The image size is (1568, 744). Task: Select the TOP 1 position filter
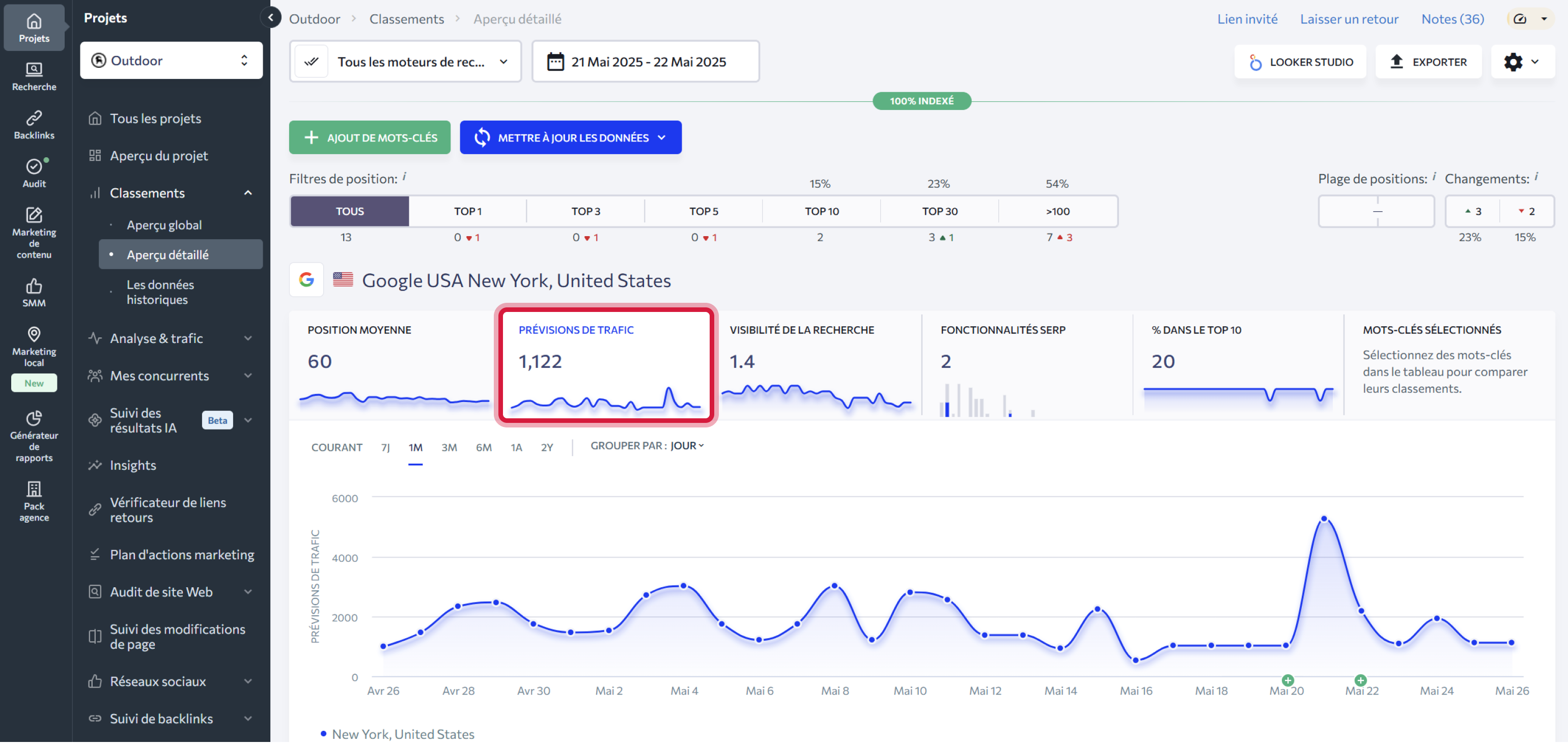click(467, 212)
